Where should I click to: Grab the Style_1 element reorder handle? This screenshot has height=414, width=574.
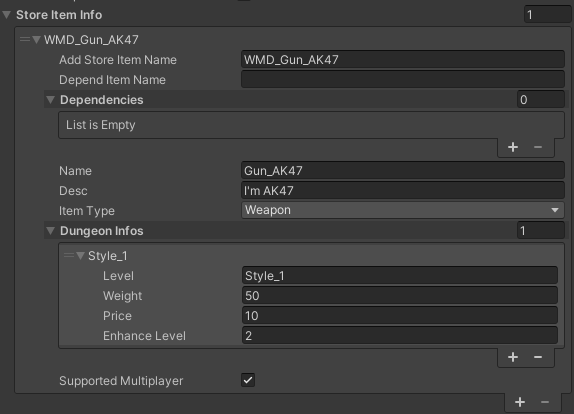[69, 255]
